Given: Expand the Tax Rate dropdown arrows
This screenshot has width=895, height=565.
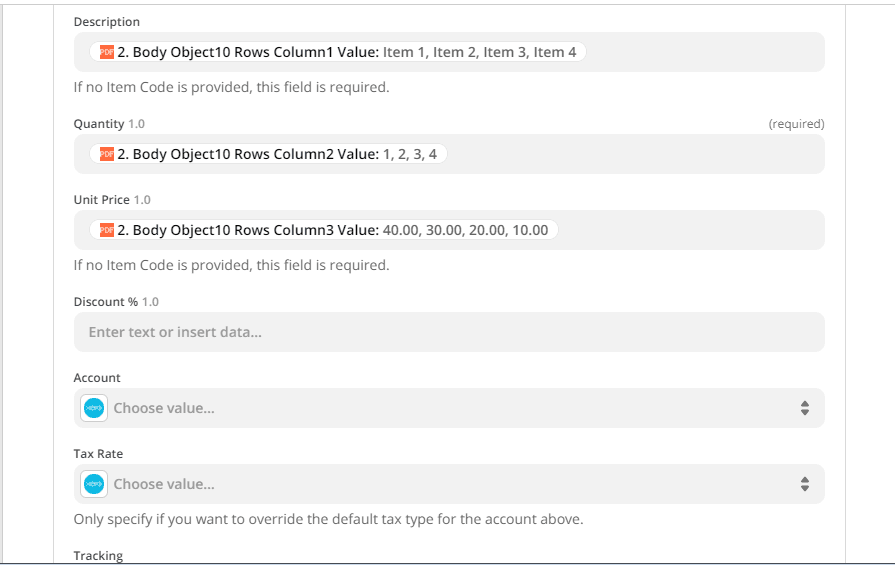Looking at the screenshot, I should pos(804,484).
